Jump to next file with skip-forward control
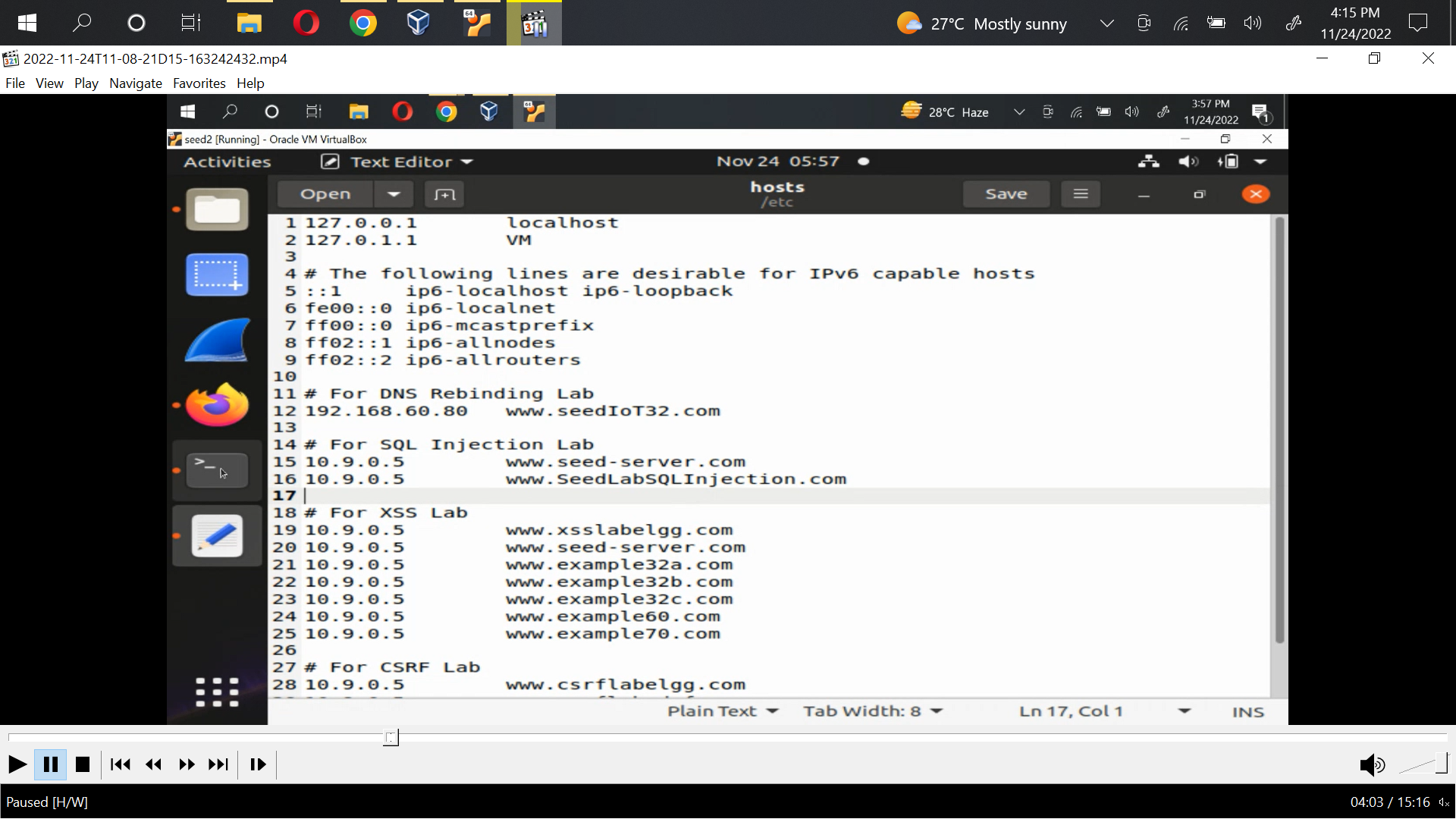Viewport: 1456px width, 819px height. click(218, 764)
